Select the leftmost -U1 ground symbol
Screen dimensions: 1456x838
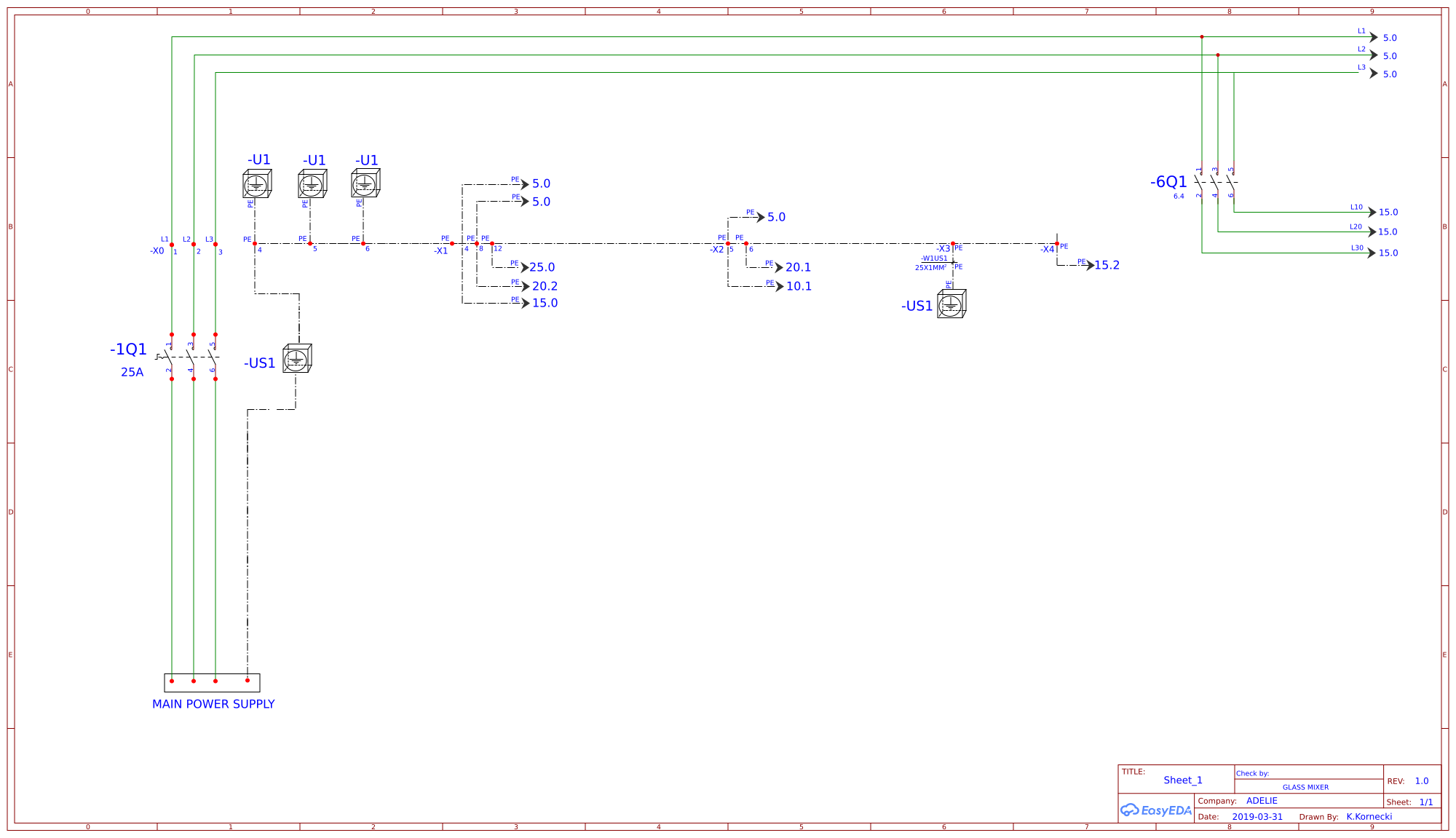pyautogui.click(x=256, y=183)
